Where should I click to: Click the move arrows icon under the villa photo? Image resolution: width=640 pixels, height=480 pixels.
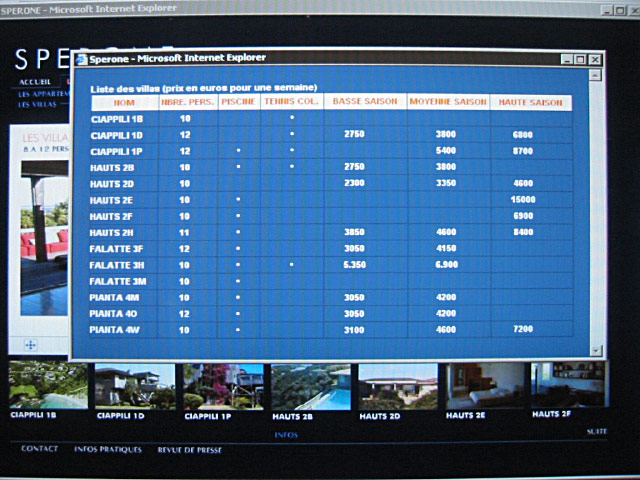31,345
